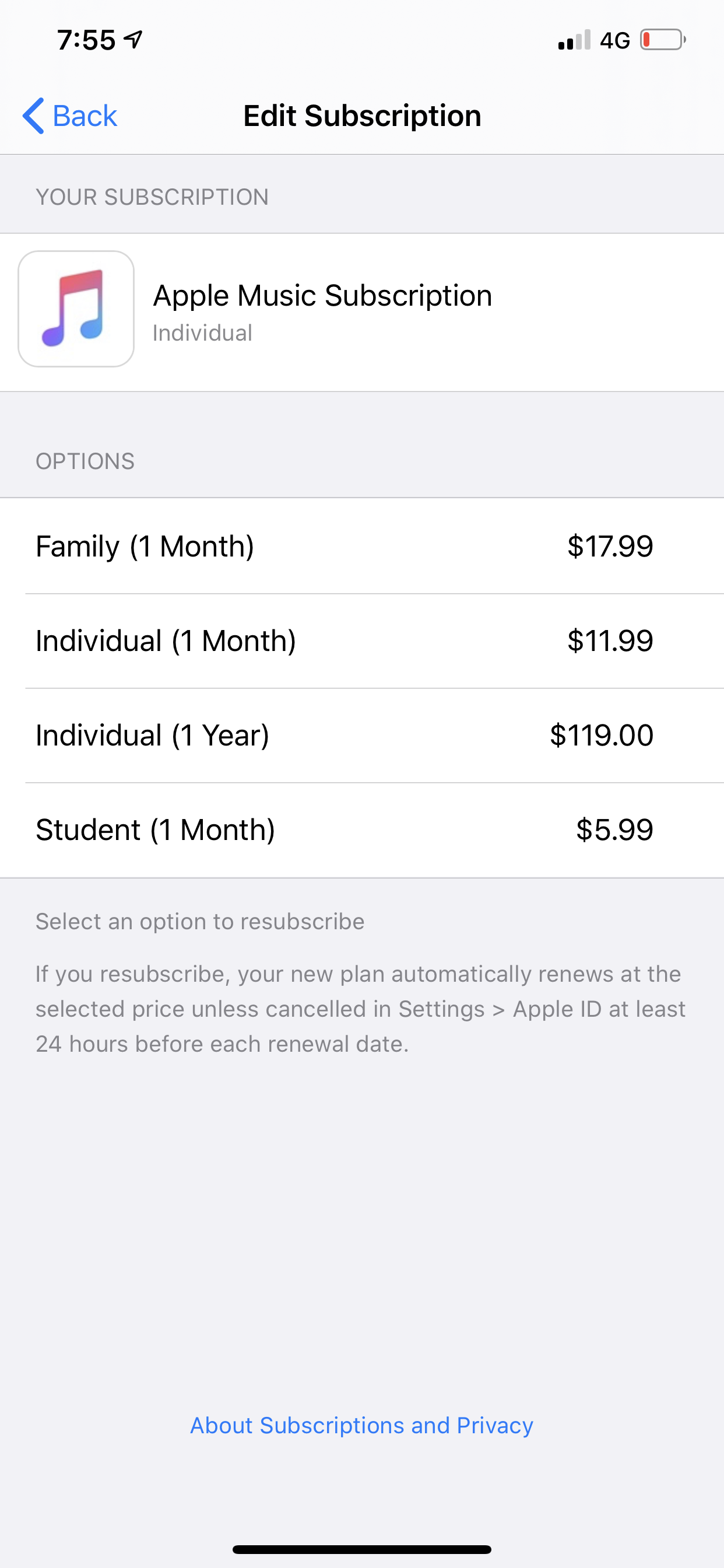Screen dimensions: 724x1568
Task: Tap the 4G network indicator
Action: coord(614,41)
